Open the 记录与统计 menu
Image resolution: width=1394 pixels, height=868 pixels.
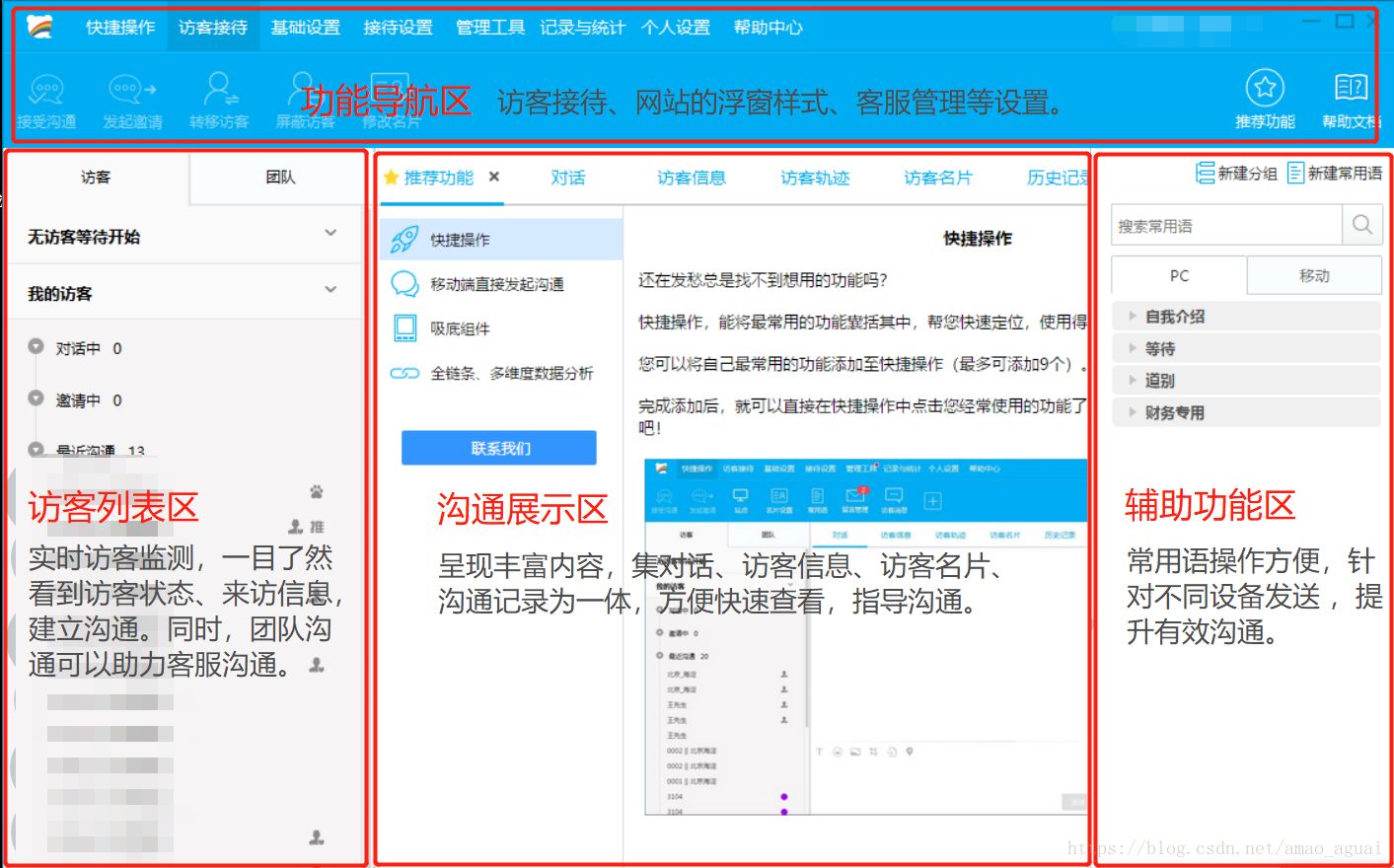pyautogui.click(x=583, y=28)
